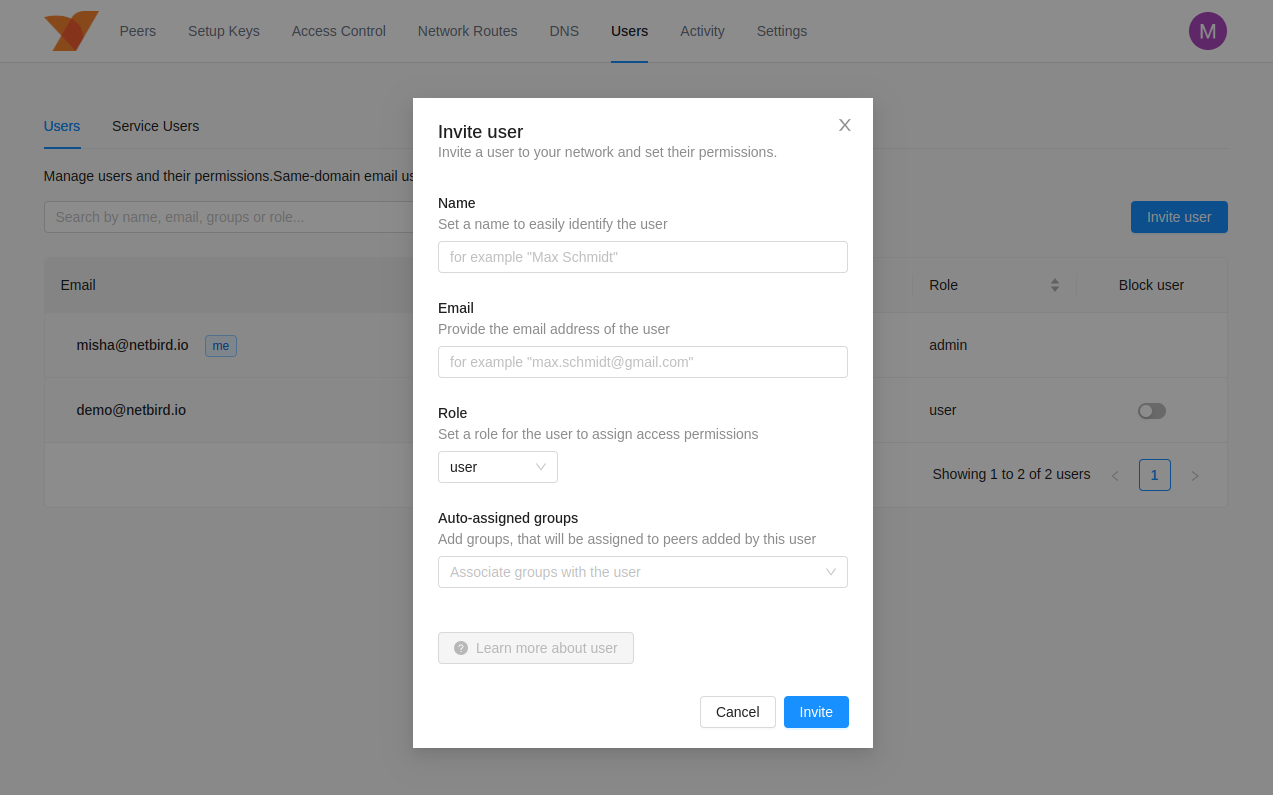1273x795 pixels.
Task: Click Learn more about user button
Action: click(x=535, y=648)
